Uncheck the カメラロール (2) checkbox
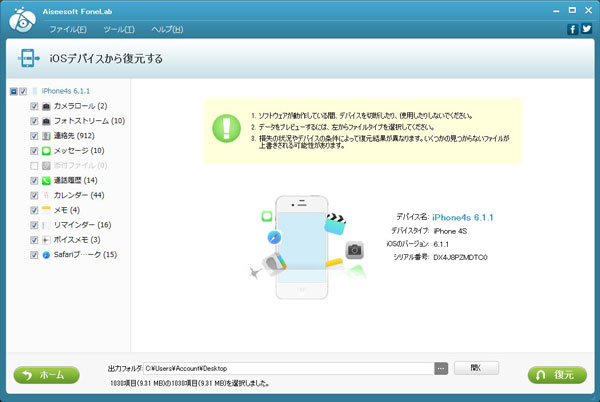600x402 pixels. point(34,106)
